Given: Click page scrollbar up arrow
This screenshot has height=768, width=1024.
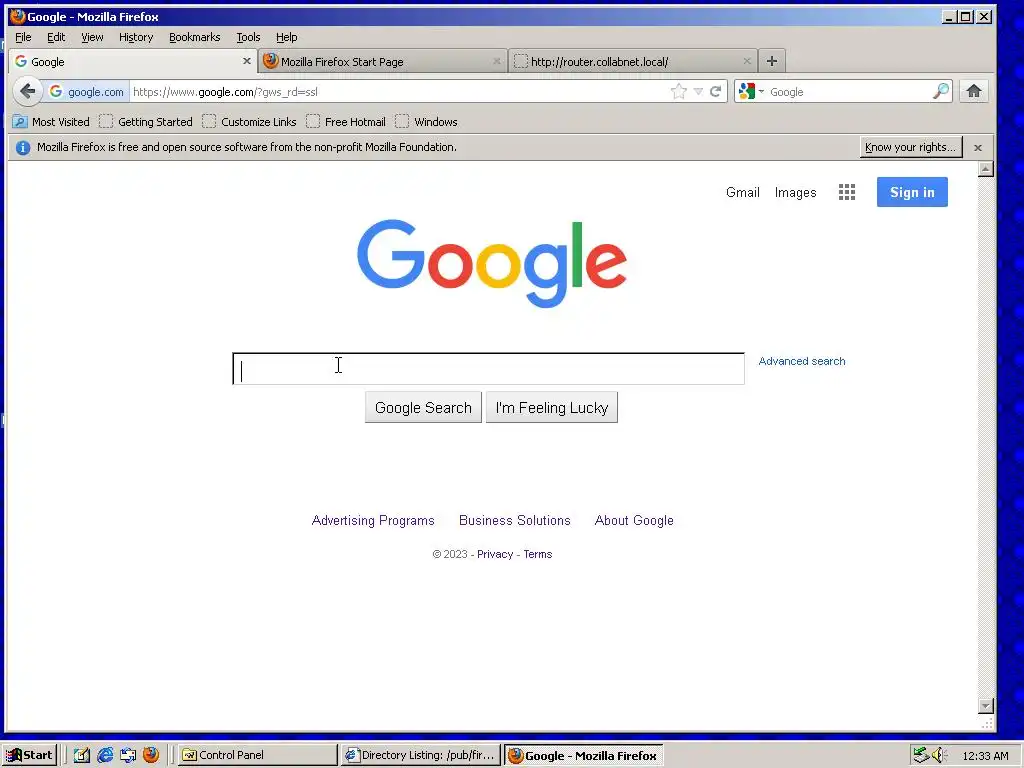Looking at the screenshot, I should (986, 170).
